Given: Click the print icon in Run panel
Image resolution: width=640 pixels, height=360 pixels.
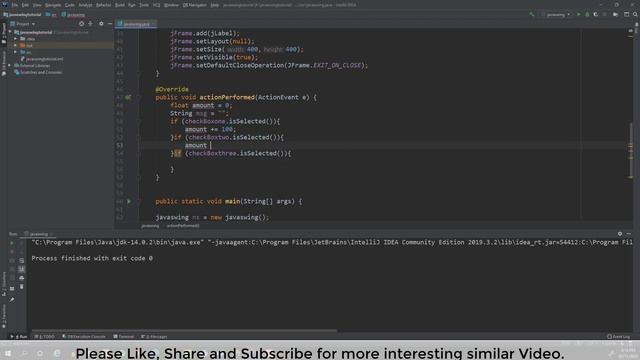Looking at the screenshot, I should tap(22, 278).
